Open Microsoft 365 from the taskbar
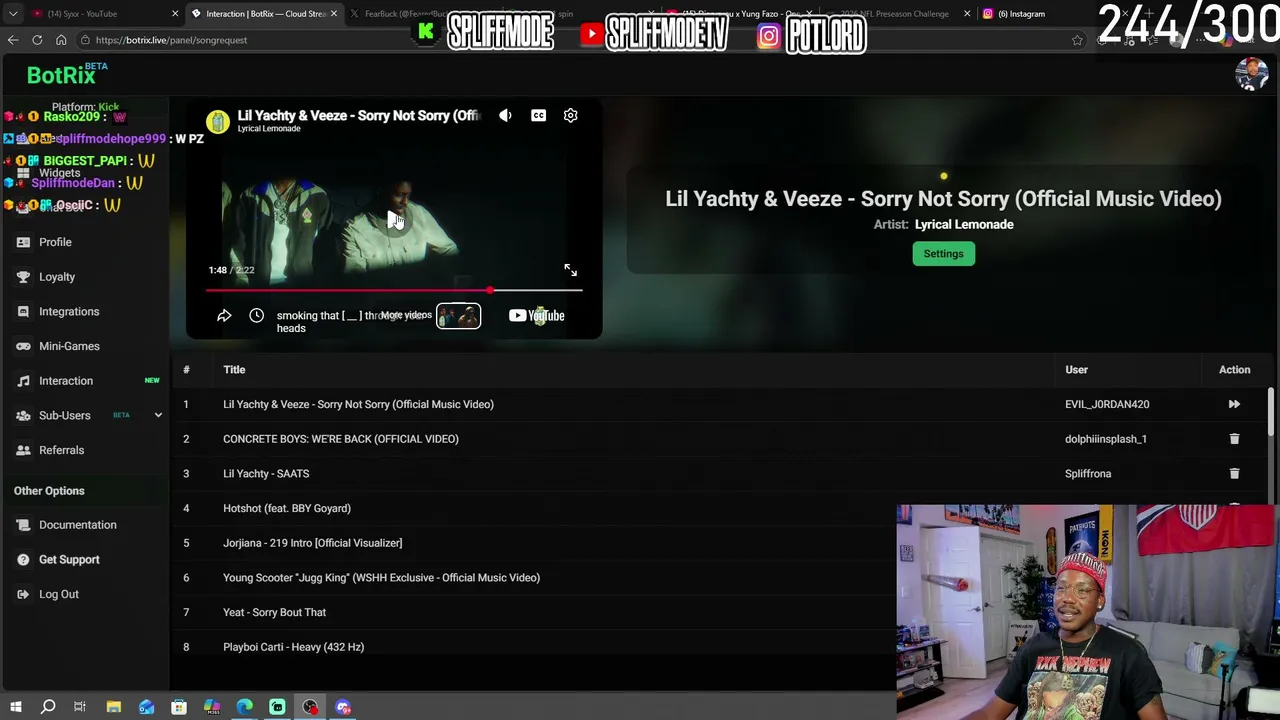This screenshot has height=720, width=1280. (212, 707)
